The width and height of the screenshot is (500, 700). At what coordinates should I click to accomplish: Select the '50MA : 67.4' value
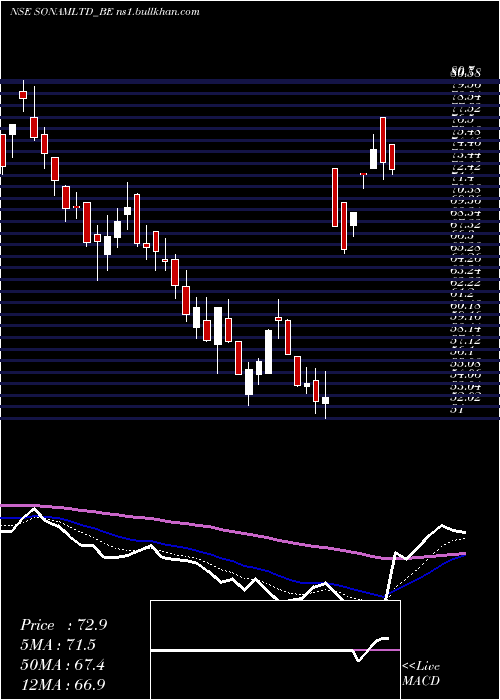[62, 664]
